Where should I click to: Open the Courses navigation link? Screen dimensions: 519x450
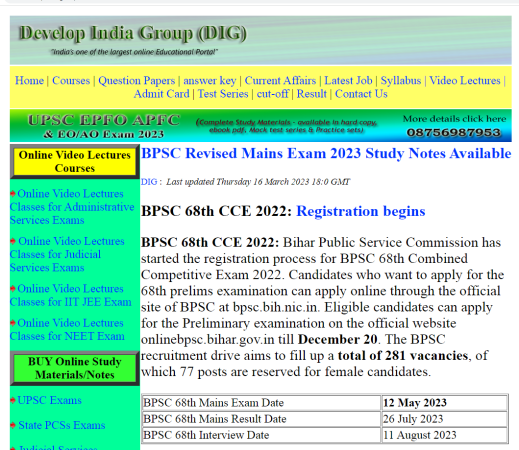coord(71,80)
